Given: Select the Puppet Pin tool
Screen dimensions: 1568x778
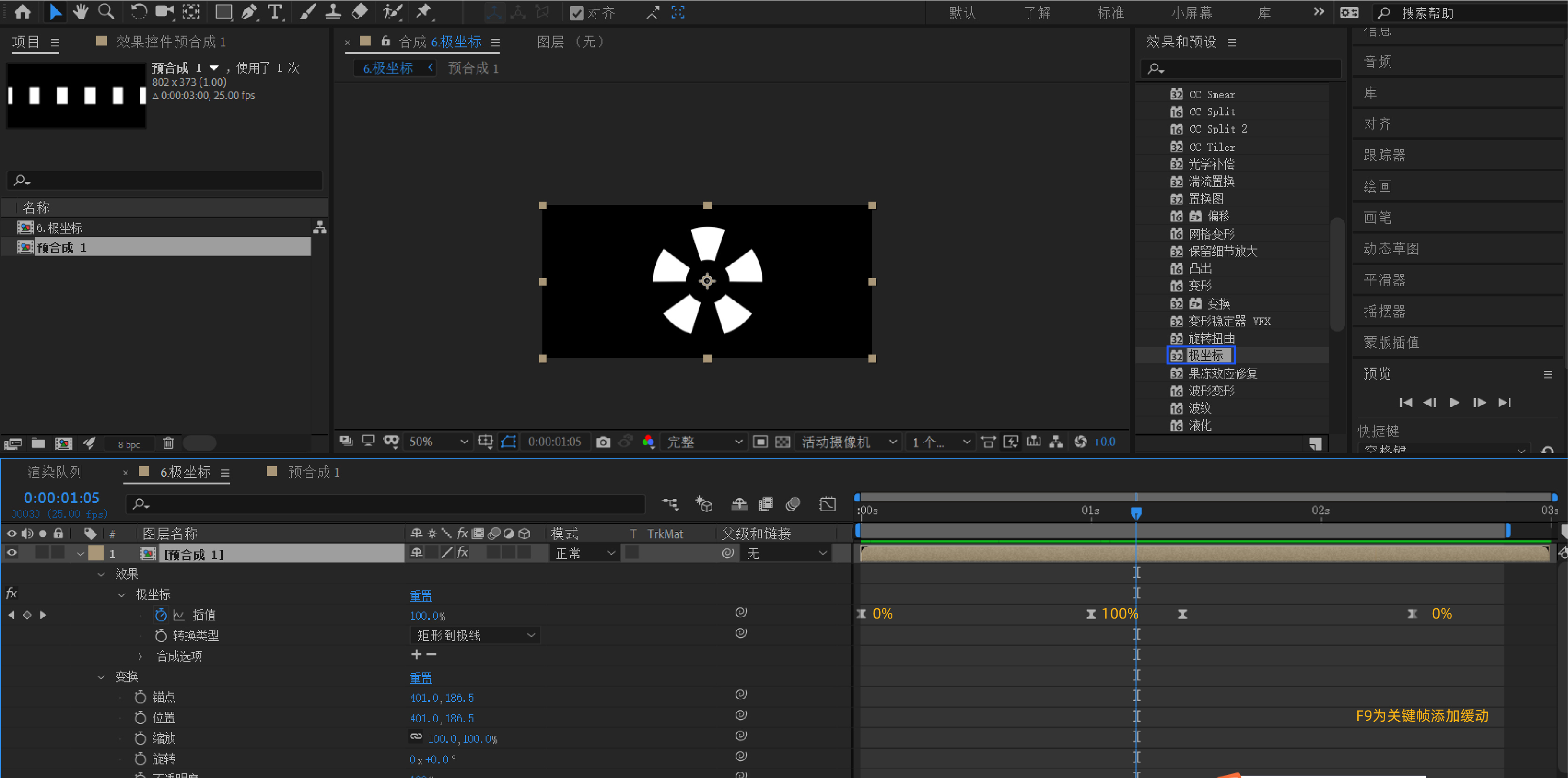Looking at the screenshot, I should (x=423, y=12).
